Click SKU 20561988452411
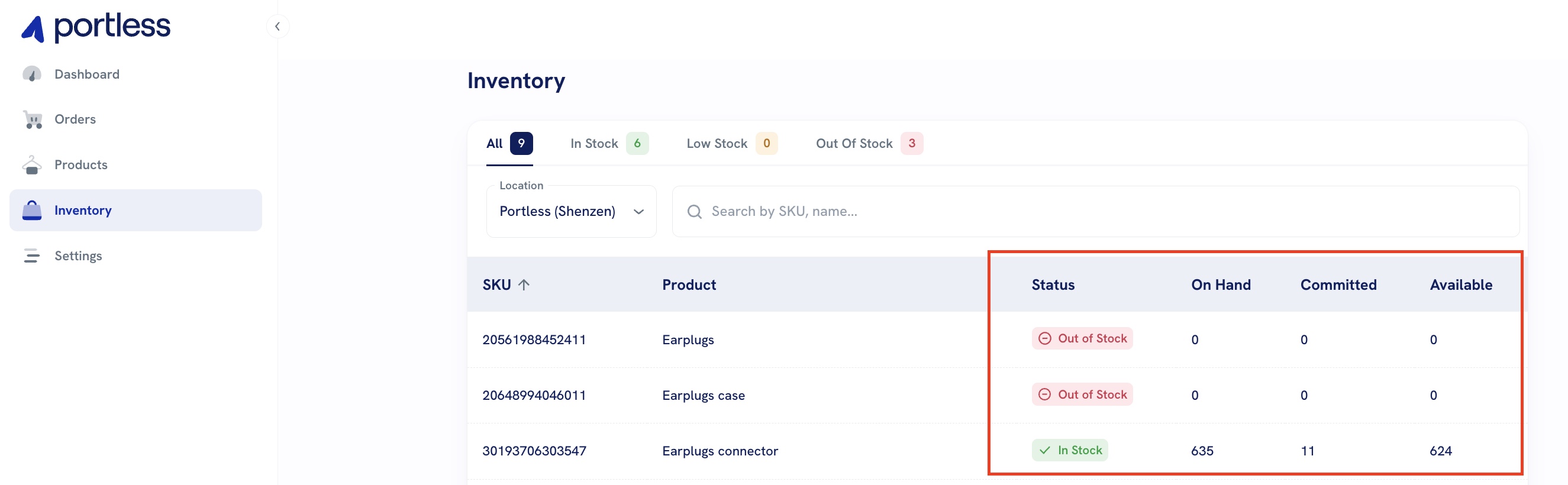Viewport: 1568px width, 485px height. [534, 339]
